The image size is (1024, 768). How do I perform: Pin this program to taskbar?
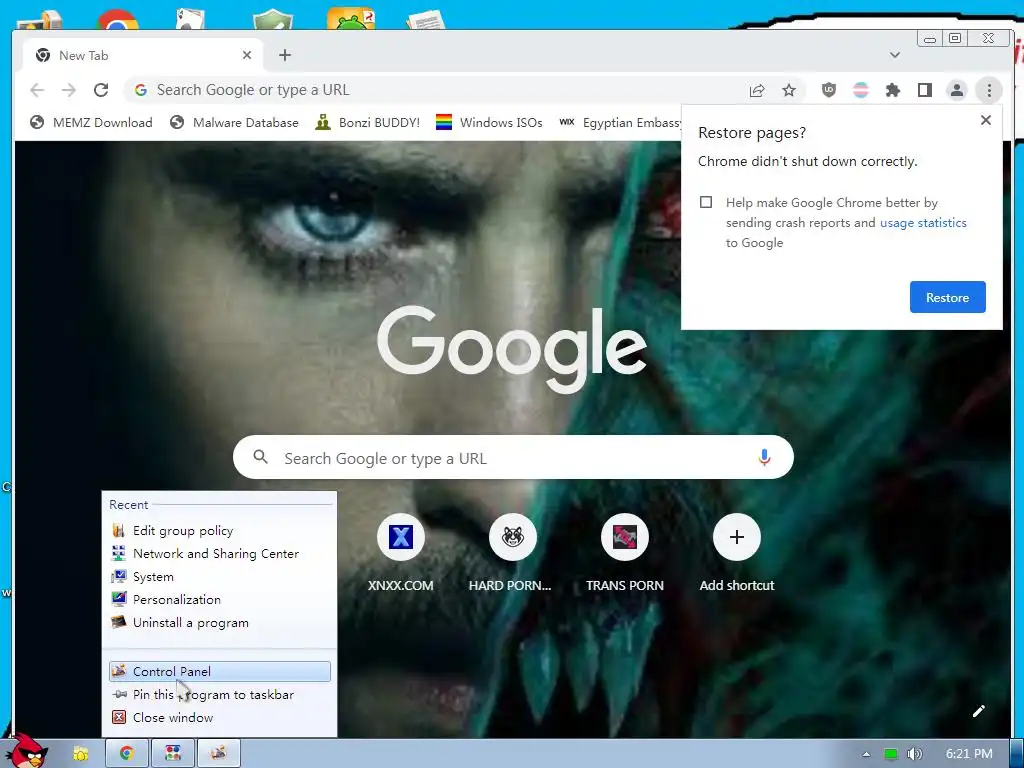pos(219,694)
